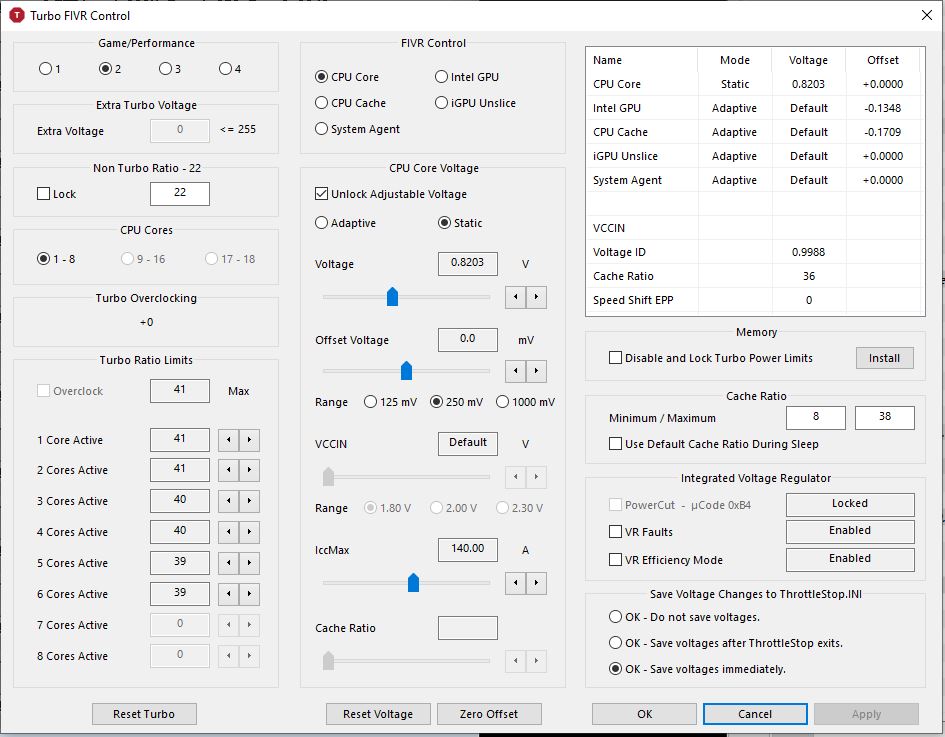Select the Intel GPU row in voltage table
The image size is (945, 737).
click(755, 108)
